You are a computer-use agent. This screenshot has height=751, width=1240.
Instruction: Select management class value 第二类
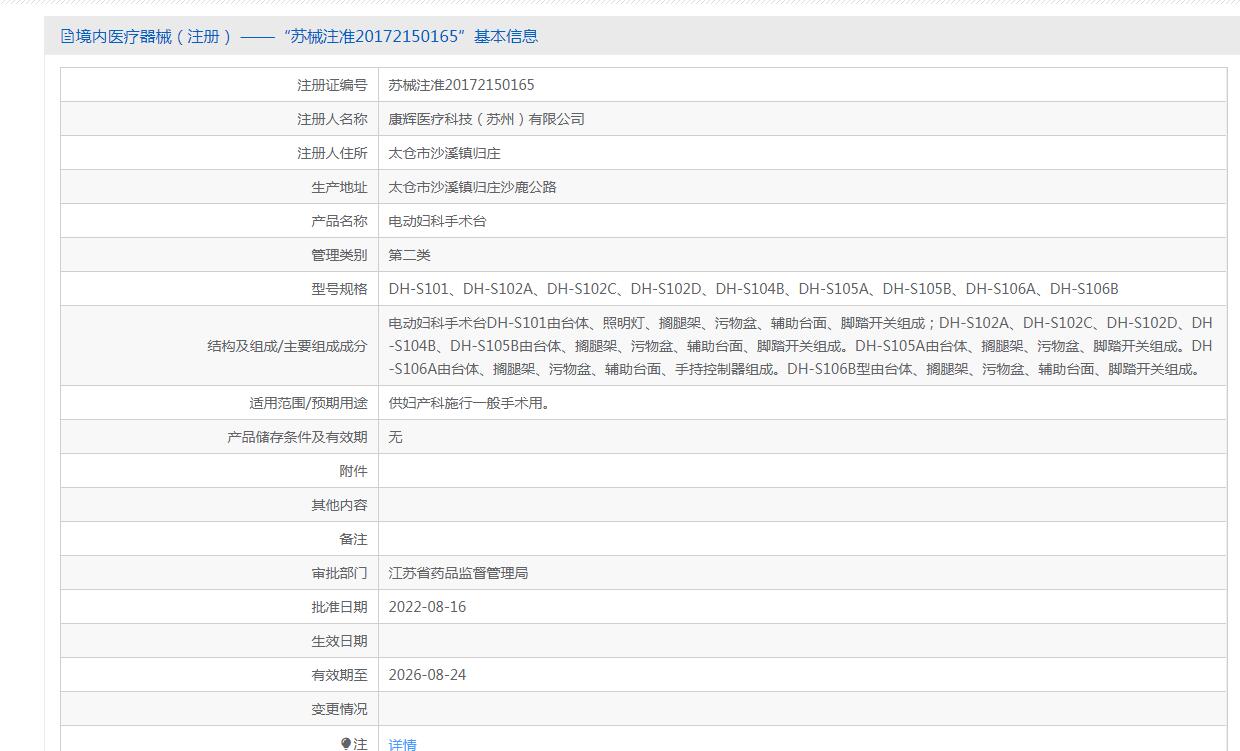410,255
